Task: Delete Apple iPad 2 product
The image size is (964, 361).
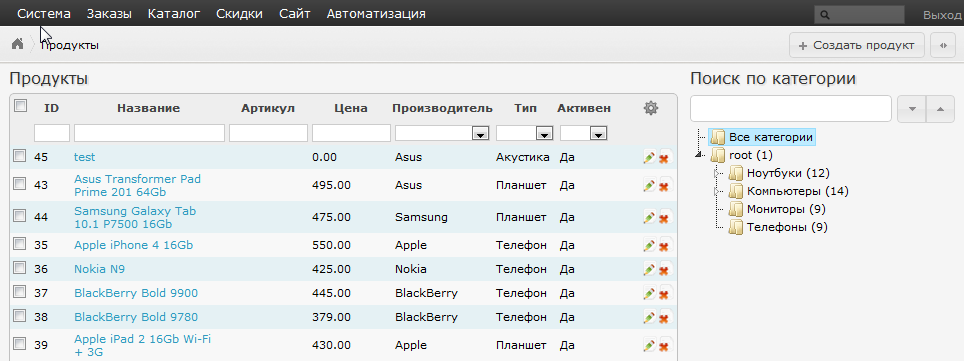Action: tap(663, 346)
